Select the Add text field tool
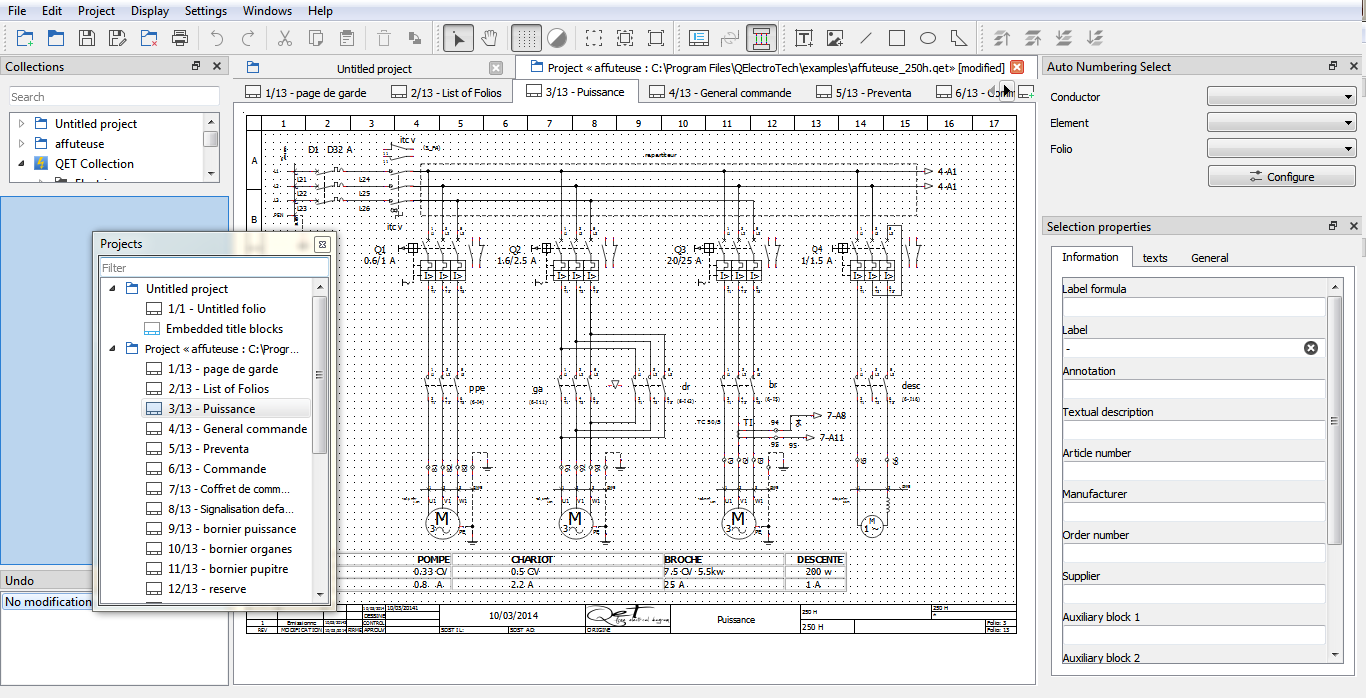This screenshot has height=698, width=1366. point(804,39)
